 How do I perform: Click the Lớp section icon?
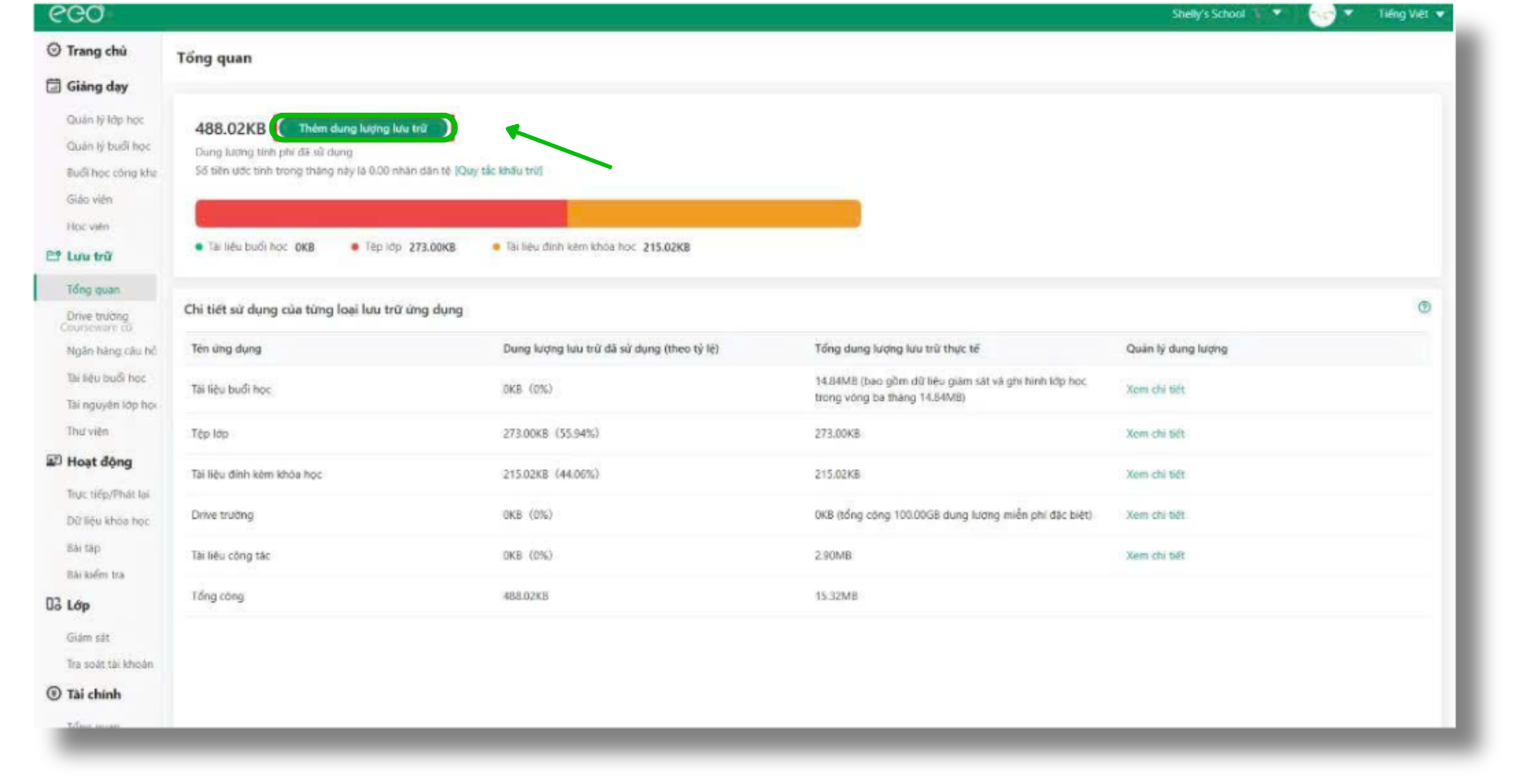pos(54,605)
